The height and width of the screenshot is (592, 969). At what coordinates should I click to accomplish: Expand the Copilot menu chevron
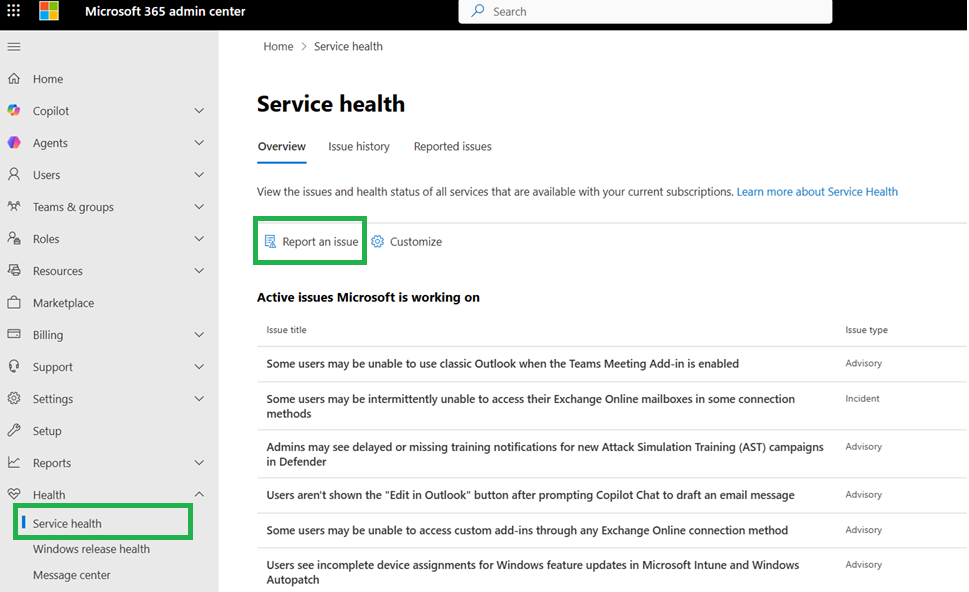[199, 111]
